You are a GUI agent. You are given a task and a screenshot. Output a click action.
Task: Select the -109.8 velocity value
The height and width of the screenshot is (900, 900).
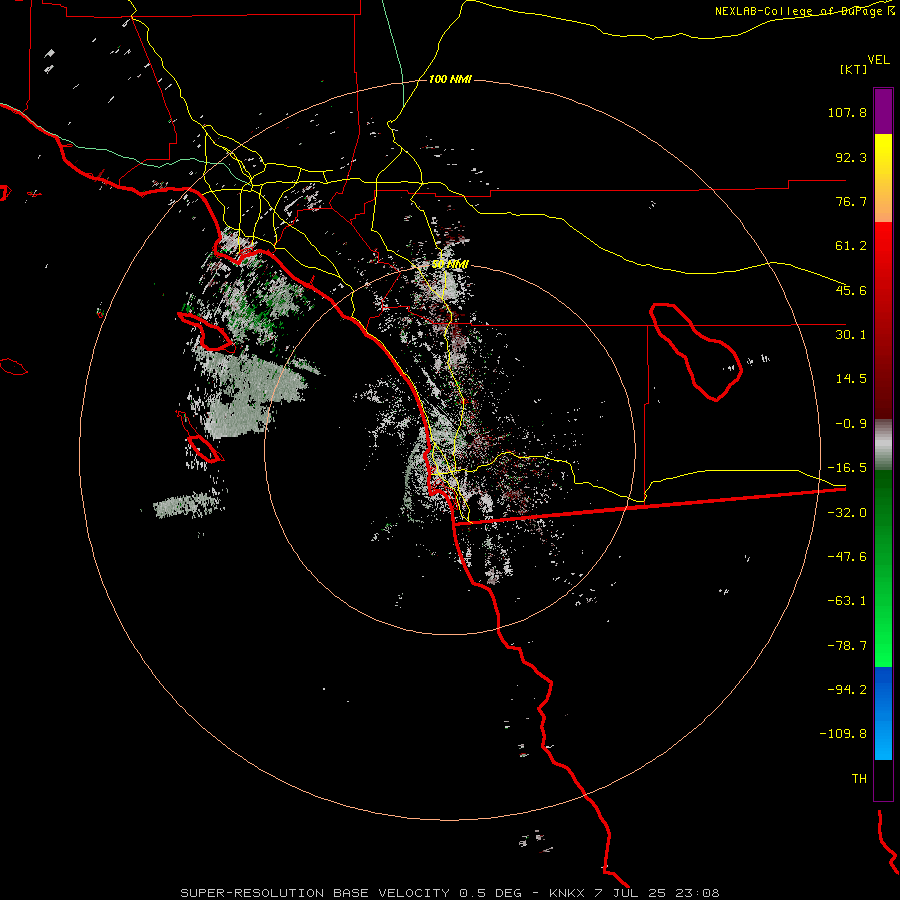pyautogui.click(x=843, y=734)
